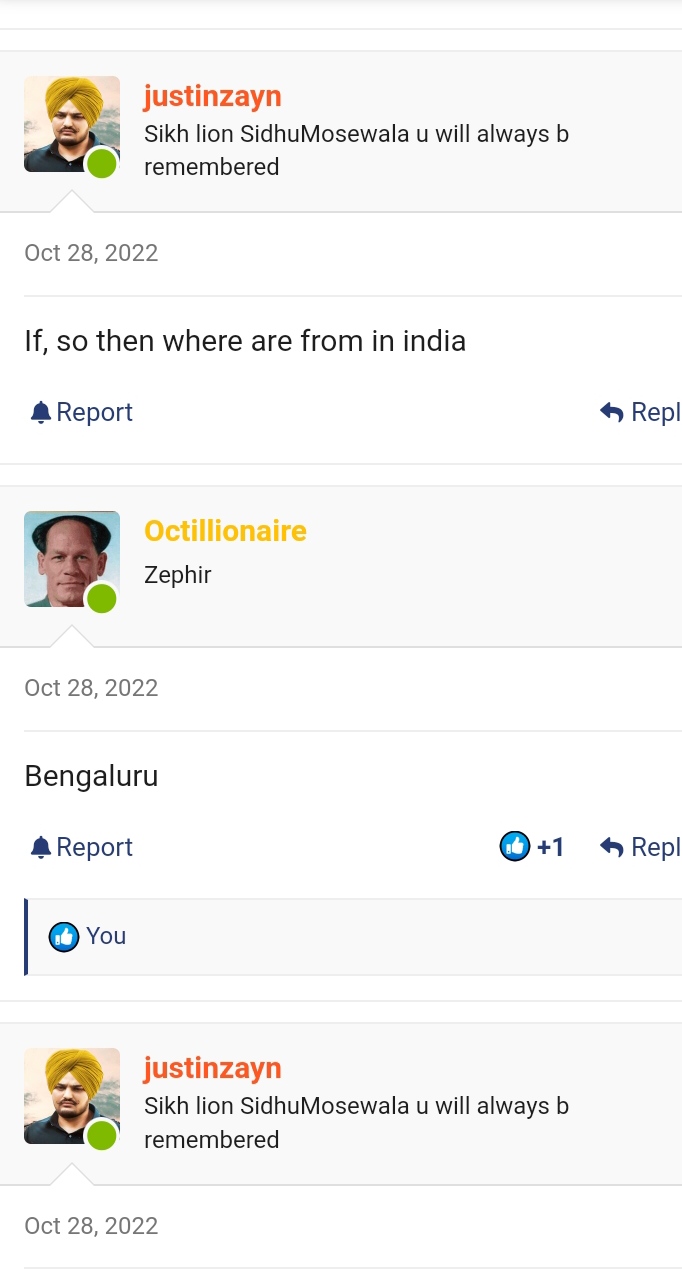Viewport: 682px width, 1285px height.
Task: Click the thumbs-up icon next to You
Action: (64, 936)
